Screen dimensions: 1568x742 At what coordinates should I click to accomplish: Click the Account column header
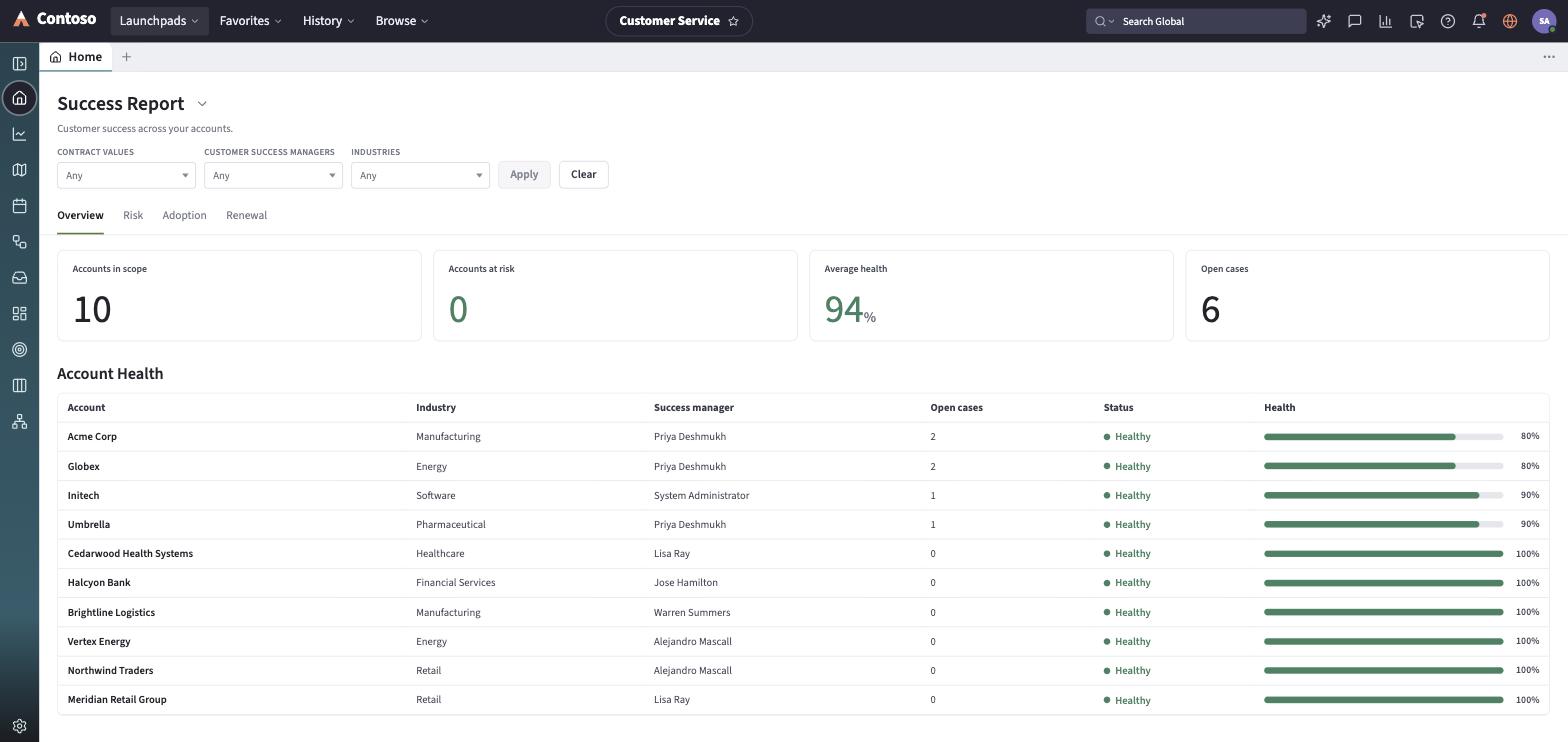click(86, 408)
